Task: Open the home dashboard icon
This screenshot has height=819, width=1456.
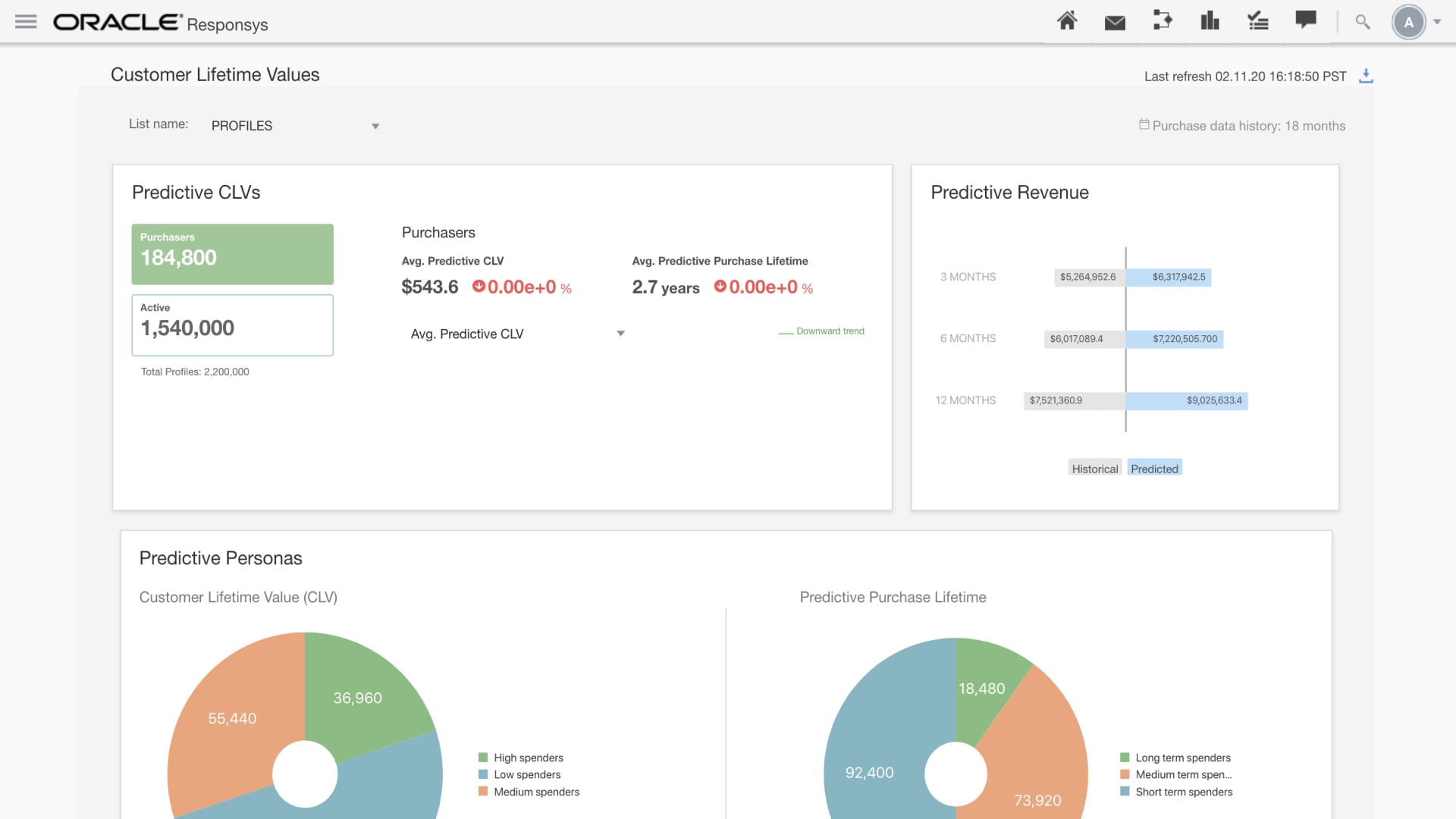Action: (x=1067, y=21)
